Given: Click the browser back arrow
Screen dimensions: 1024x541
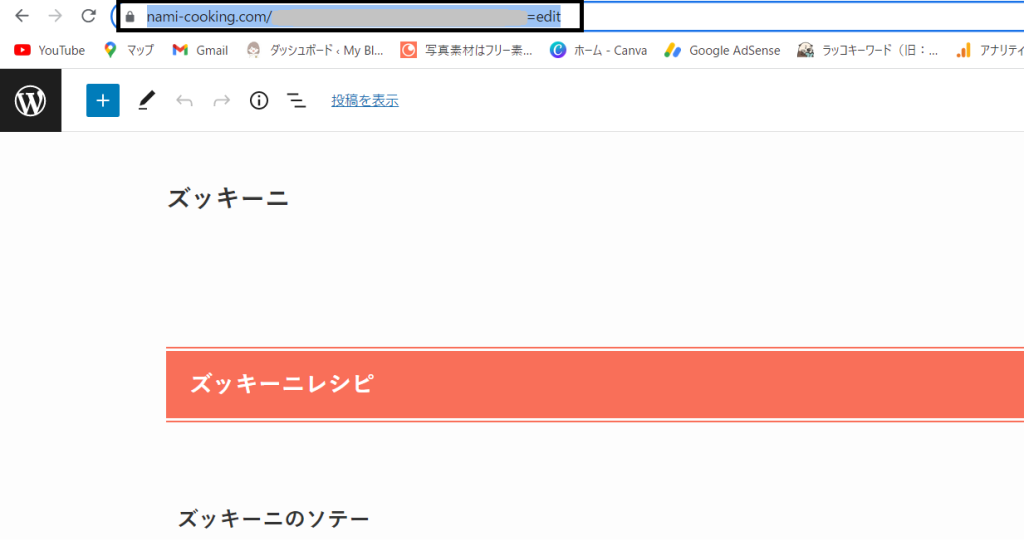Looking at the screenshot, I should (x=22, y=17).
